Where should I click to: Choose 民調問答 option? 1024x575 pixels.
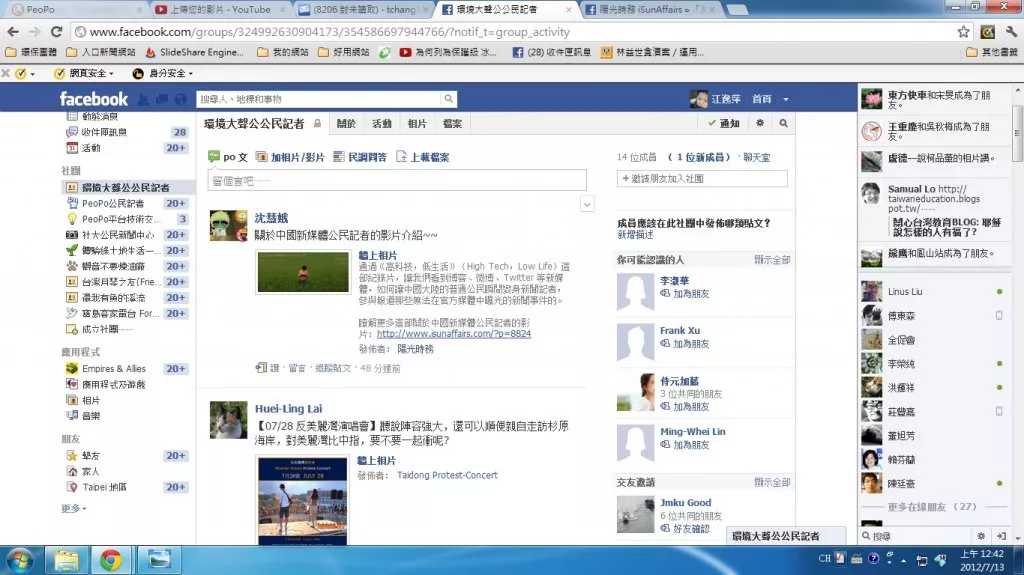tap(360, 157)
